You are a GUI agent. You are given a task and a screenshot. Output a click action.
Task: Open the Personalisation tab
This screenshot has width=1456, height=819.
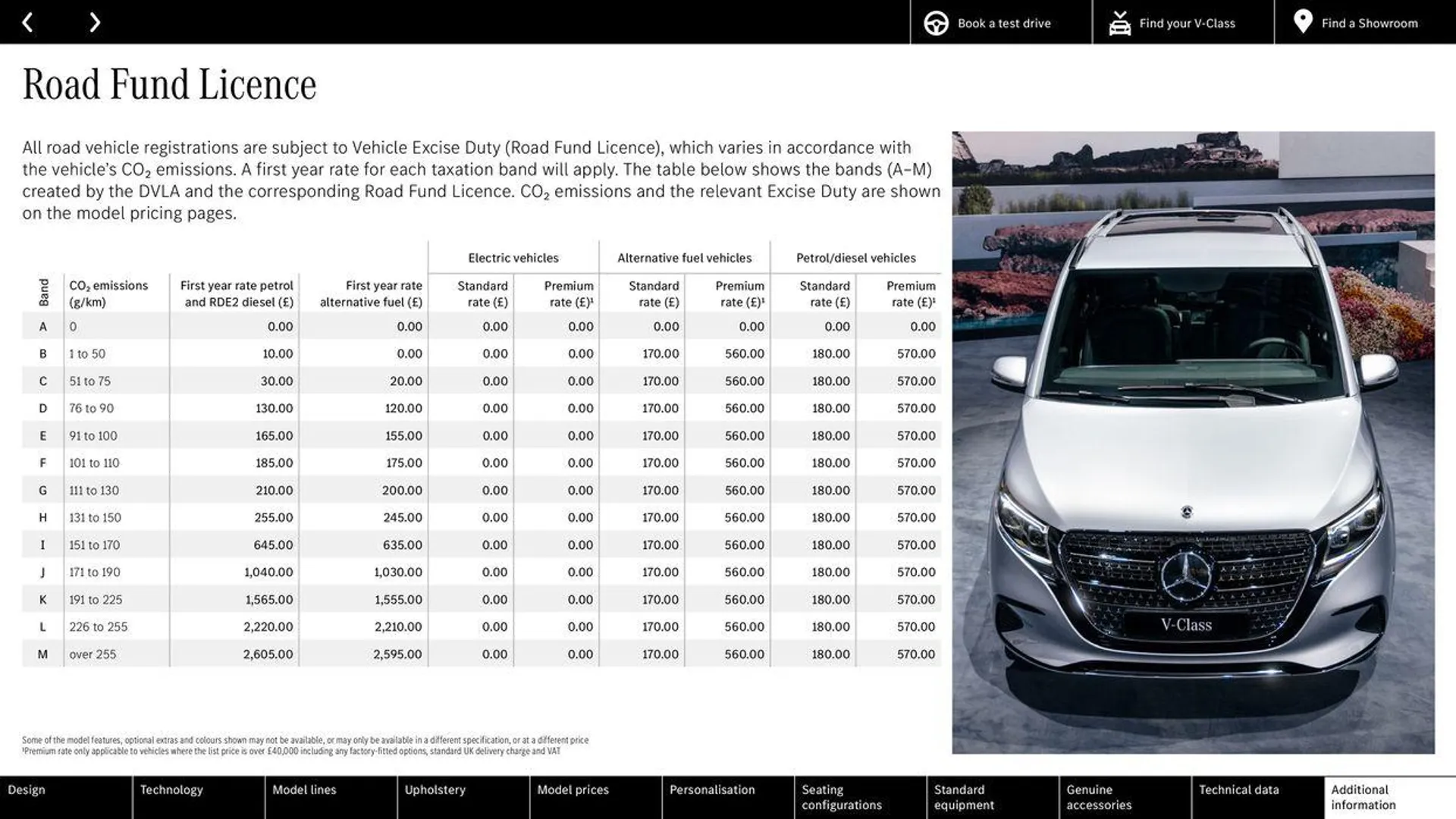point(728,797)
